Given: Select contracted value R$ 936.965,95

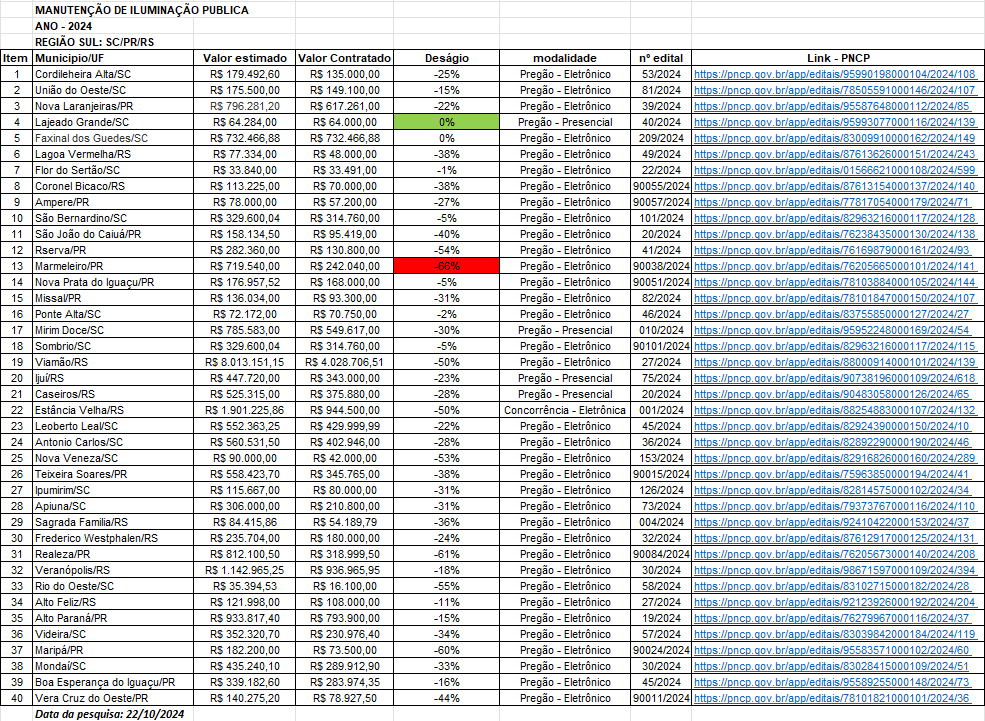Looking at the screenshot, I should (344, 570).
